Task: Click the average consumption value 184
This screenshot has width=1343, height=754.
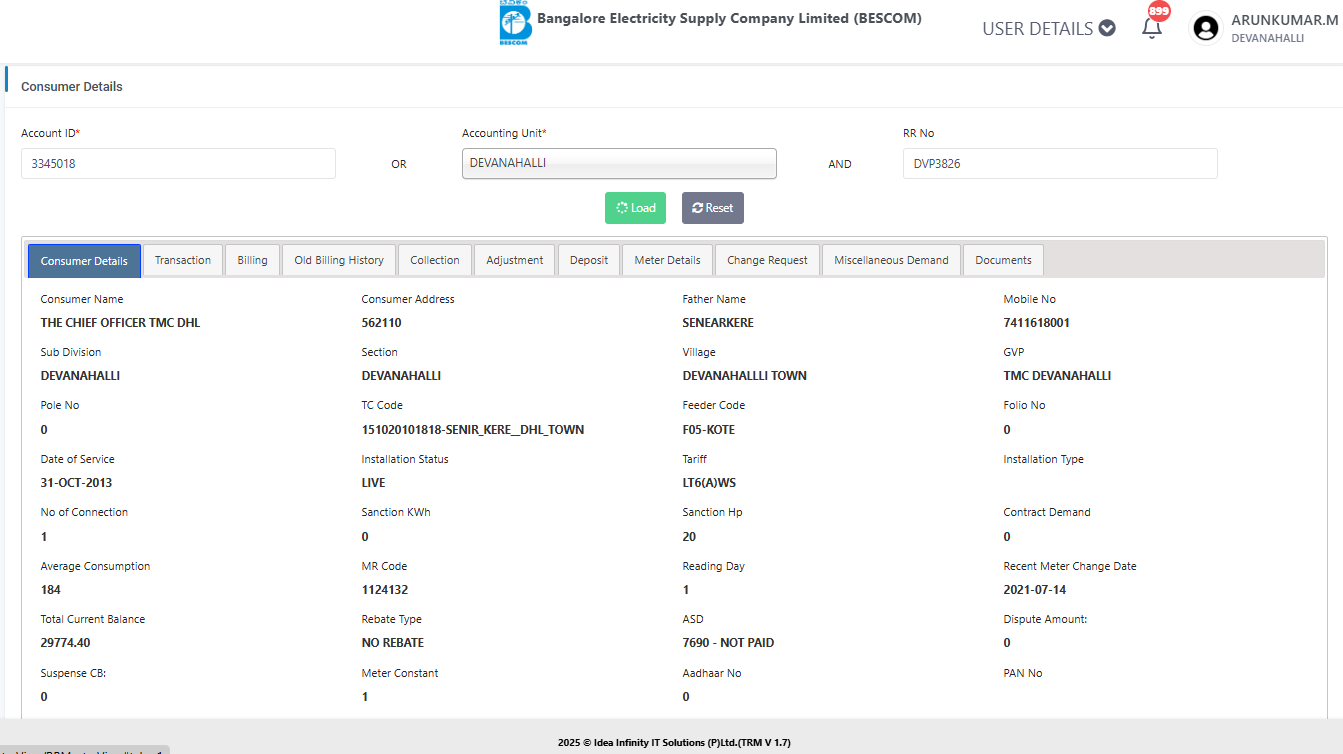Action: pos(51,590)
